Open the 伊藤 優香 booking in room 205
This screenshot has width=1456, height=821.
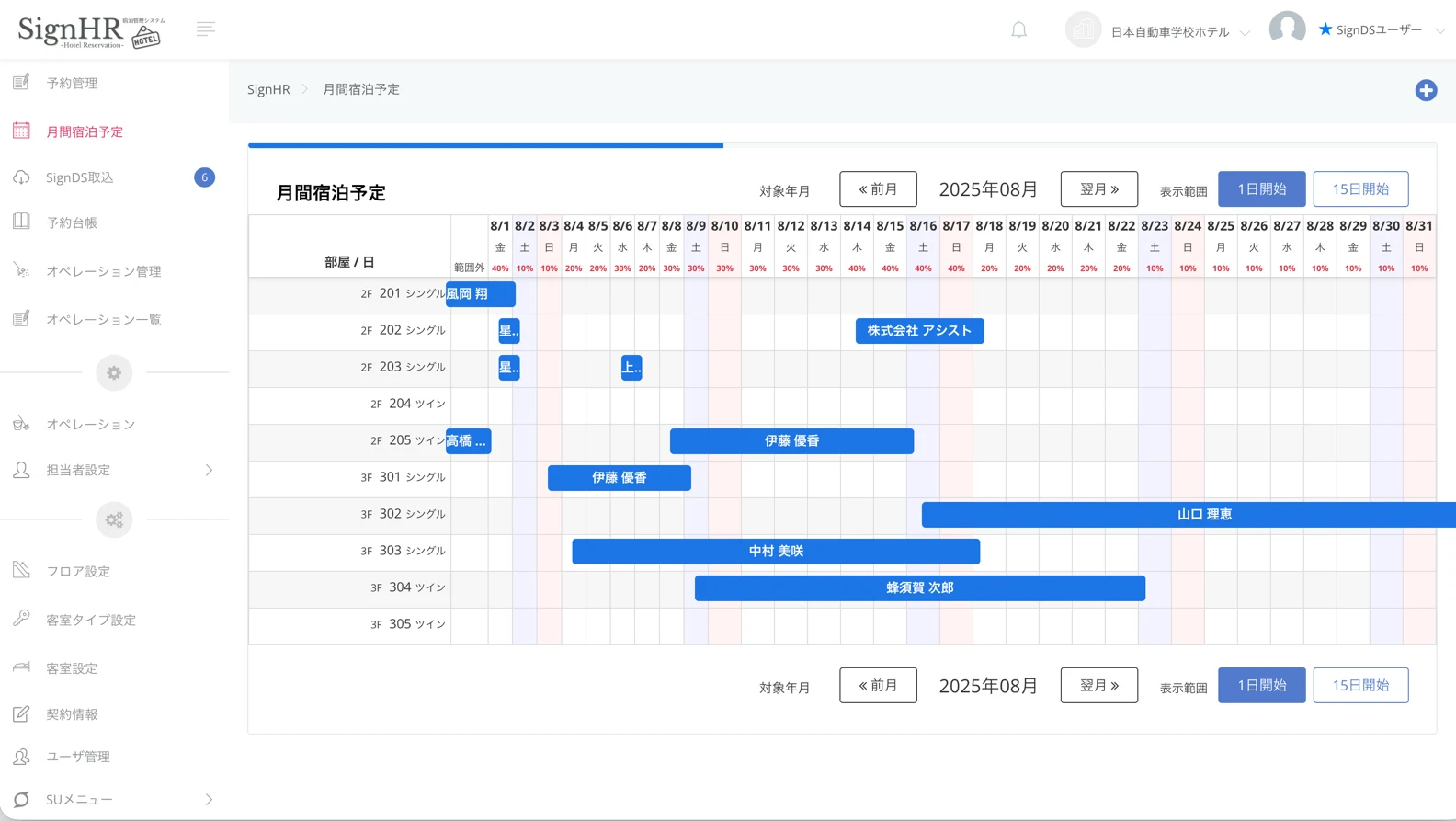click(x=791, y=441)
